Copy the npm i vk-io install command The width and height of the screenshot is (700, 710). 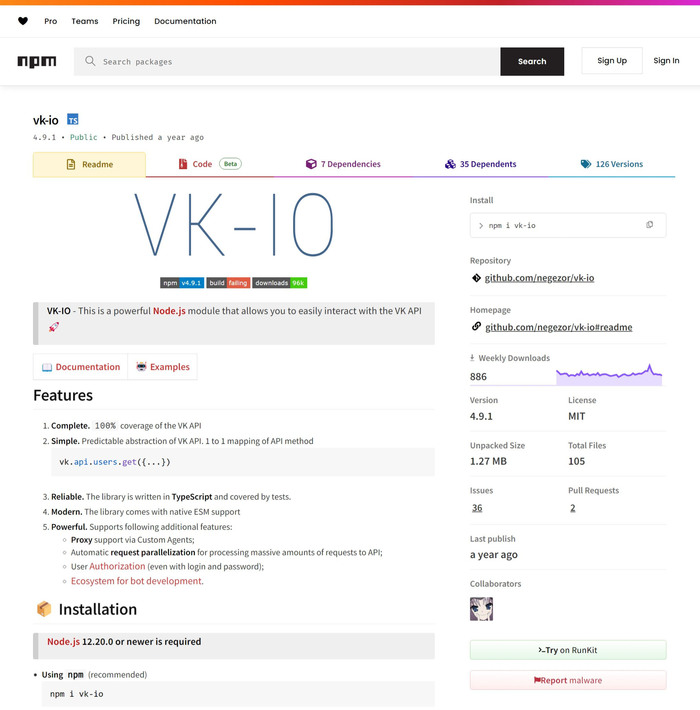649,225
